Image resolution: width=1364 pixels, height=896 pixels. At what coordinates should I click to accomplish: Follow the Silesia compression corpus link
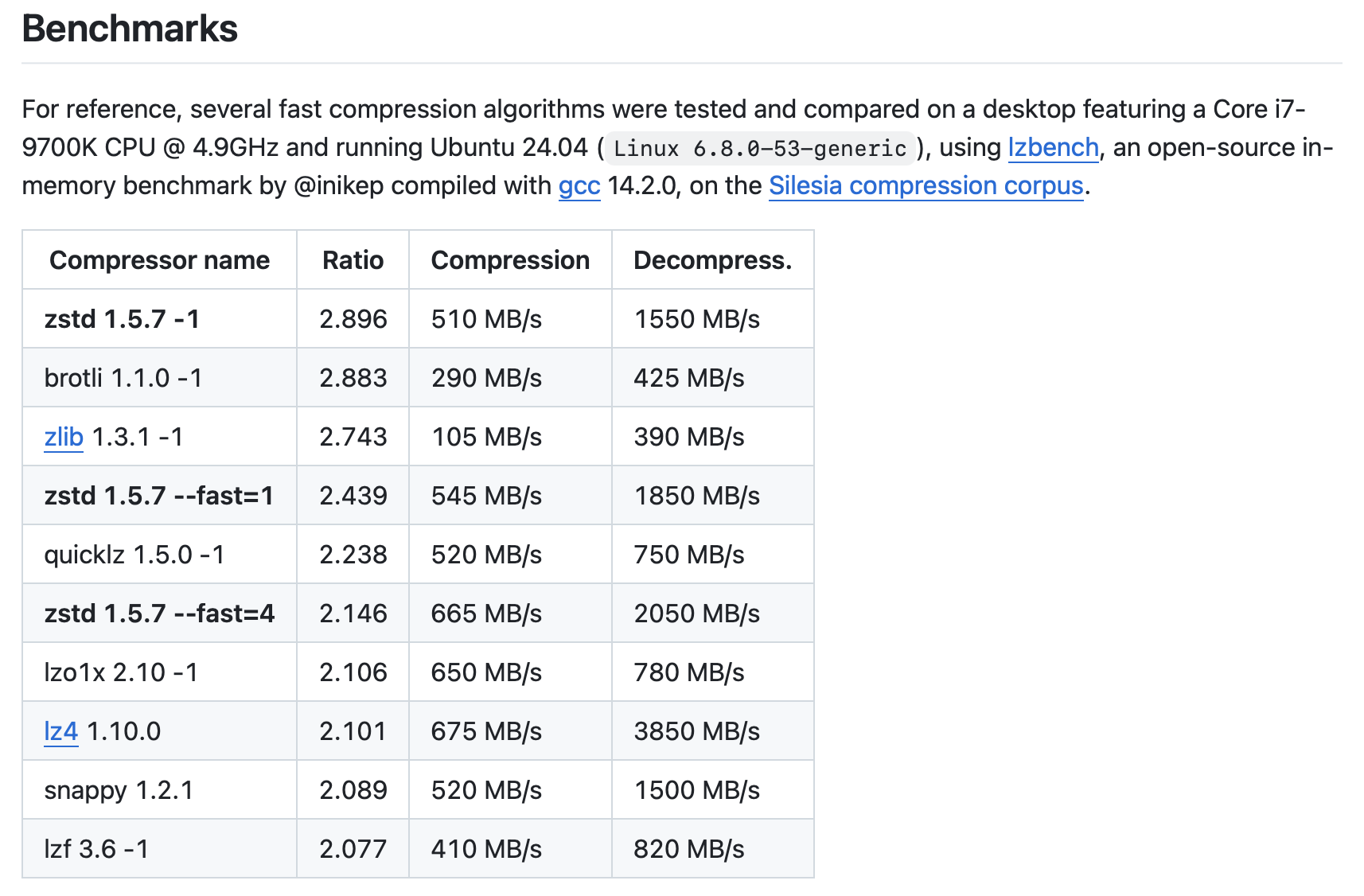click(926, 186)
